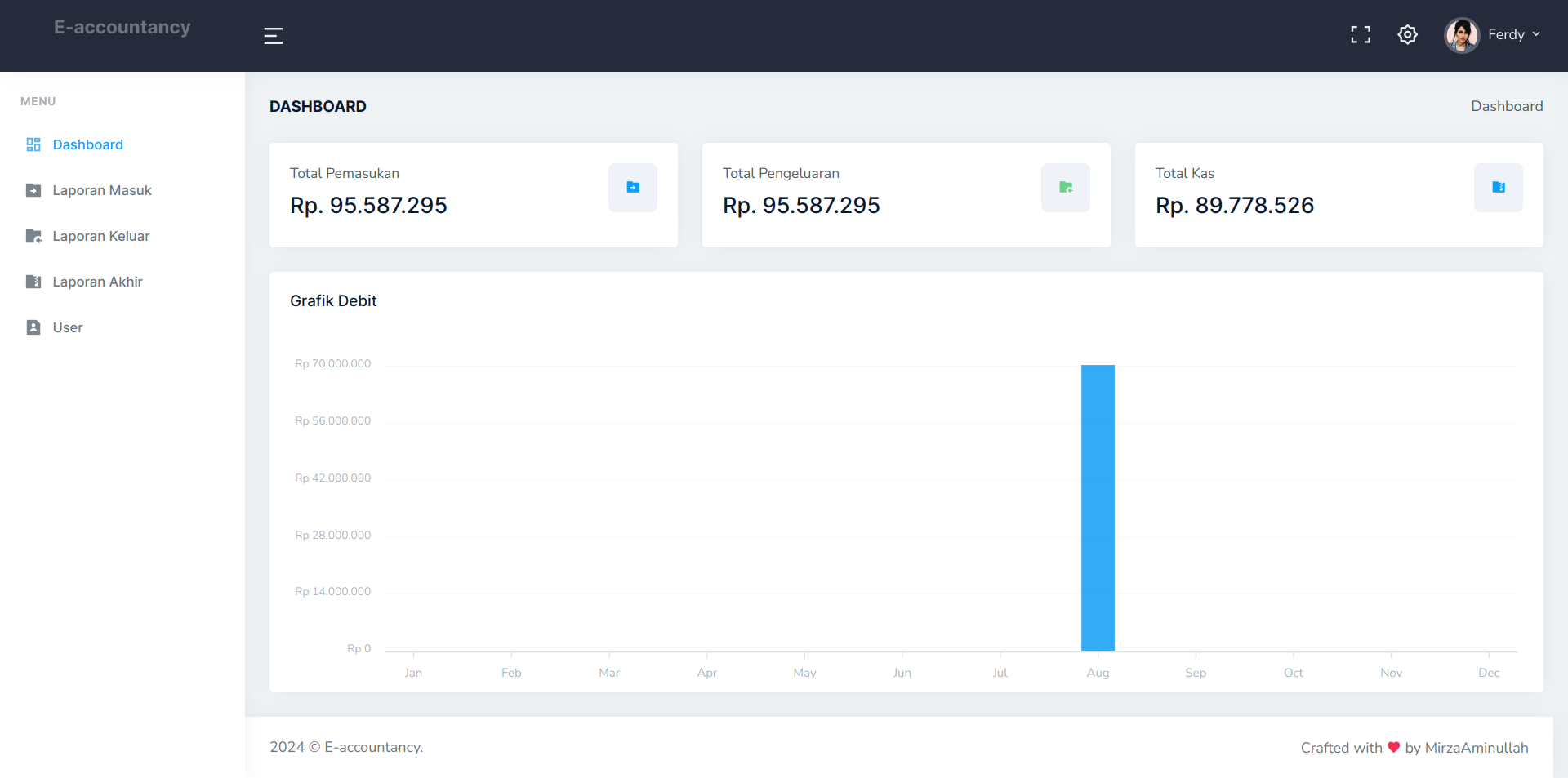Click the Total Pengeluaran green icon
This screenshot has height=778, width=1568.
pyautogui.click(x=1065, y=188)
